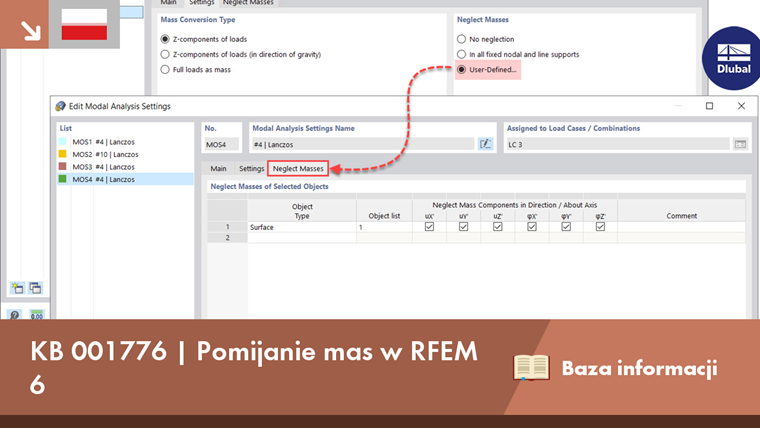The image size is (760, 428).
Task: Click the row 2 header in the table
Action: click(227, 238)
